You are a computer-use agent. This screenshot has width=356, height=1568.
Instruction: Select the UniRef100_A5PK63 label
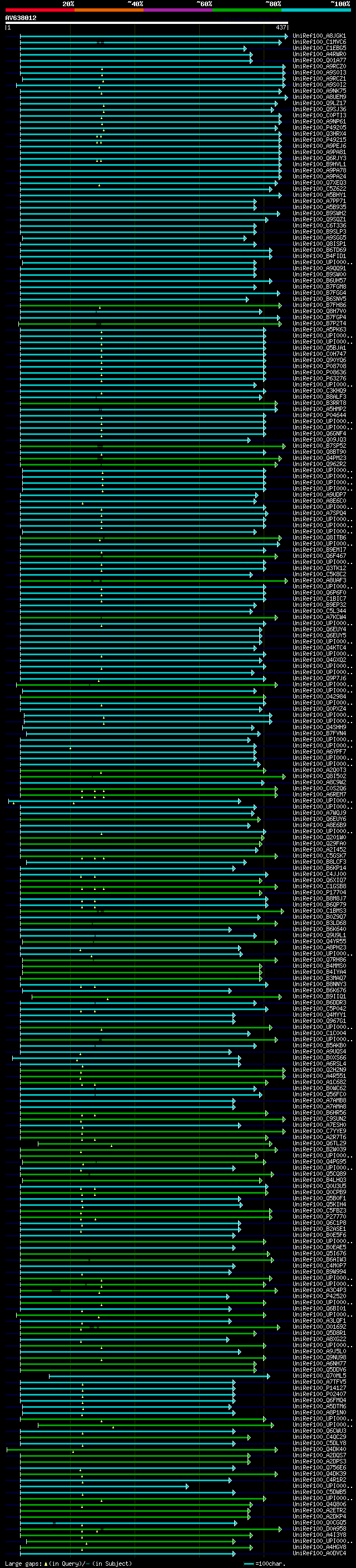tap(319, 329)
